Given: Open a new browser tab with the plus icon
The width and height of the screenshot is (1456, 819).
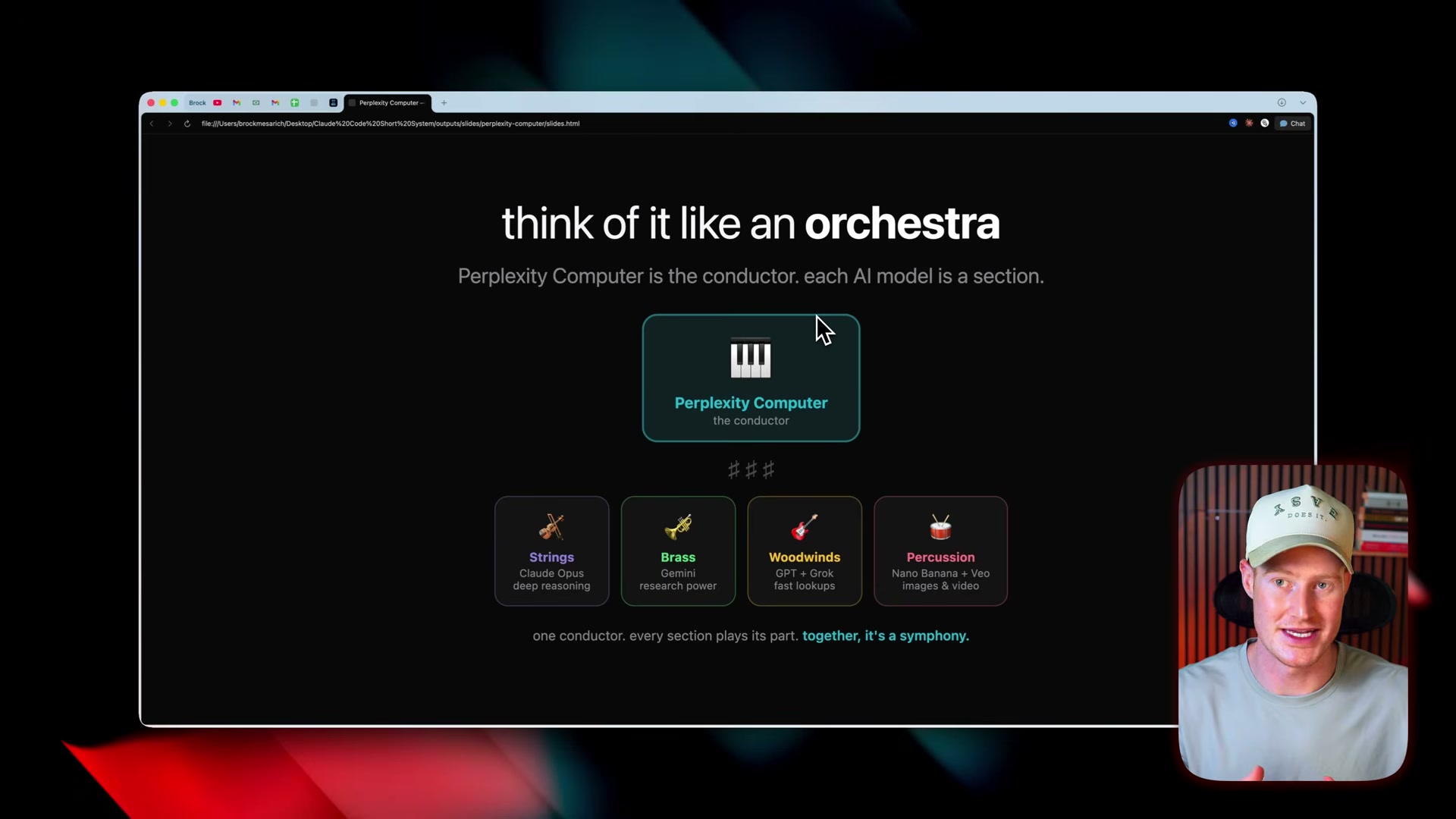Looking at the screenshot, I should click(x=444, y=103).
